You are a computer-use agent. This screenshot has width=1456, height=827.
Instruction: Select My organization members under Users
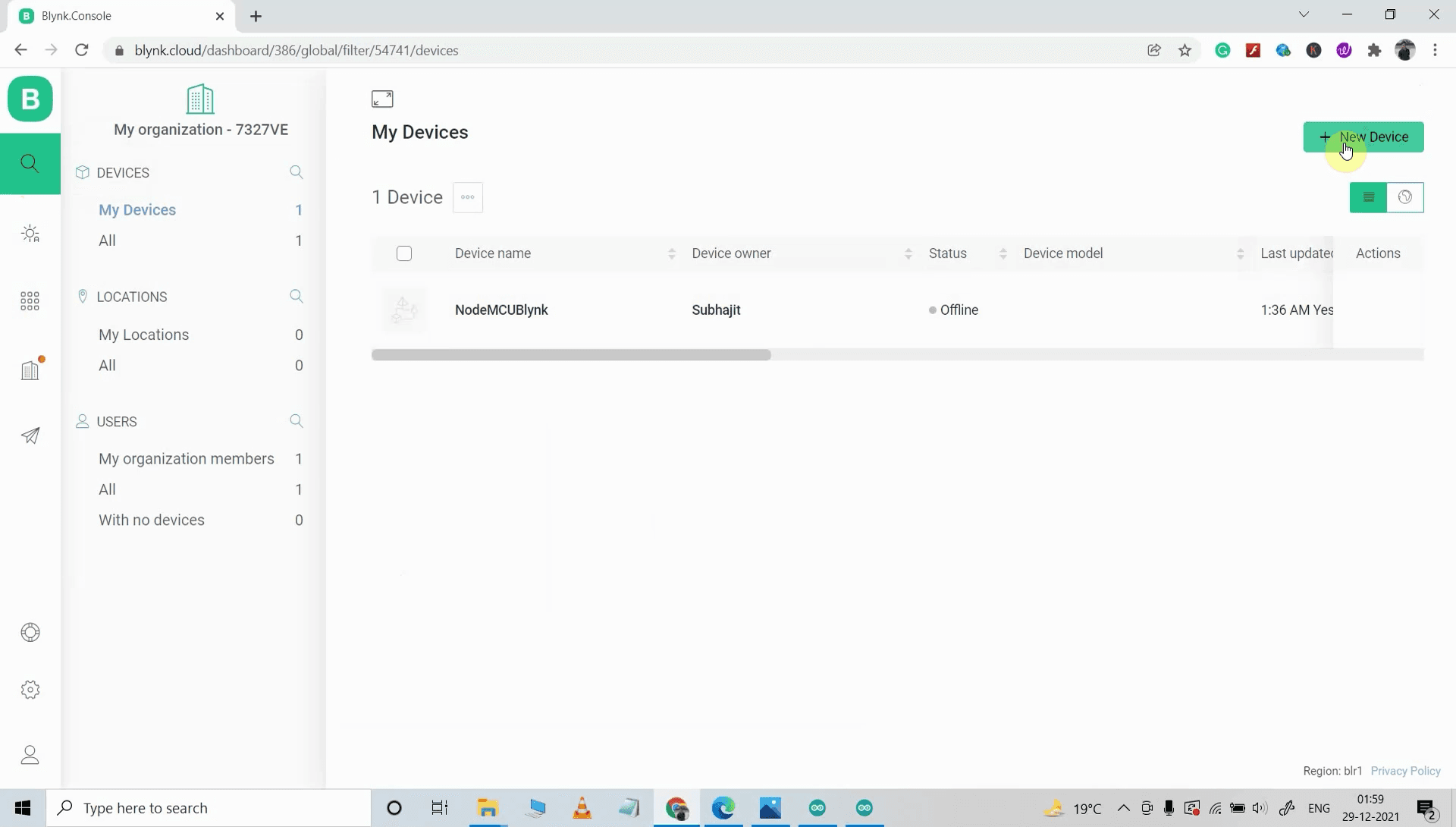(186, 458)
